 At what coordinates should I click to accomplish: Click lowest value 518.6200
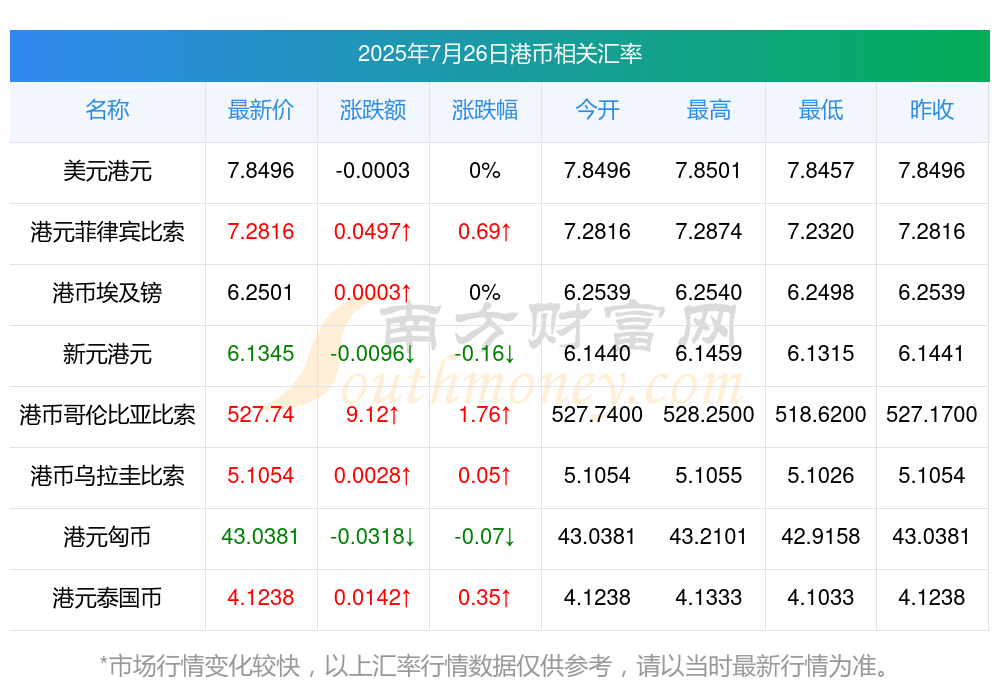click(x=821, y=415)
